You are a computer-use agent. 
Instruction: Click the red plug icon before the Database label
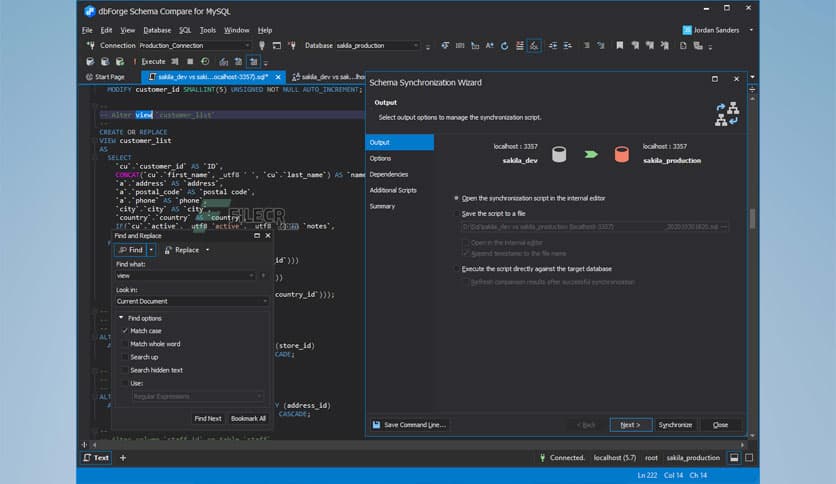point(292,45)
